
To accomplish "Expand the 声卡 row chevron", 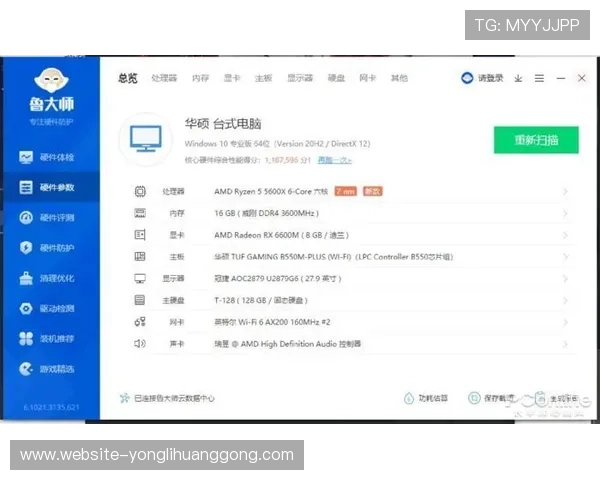I will tap(565, 344).
